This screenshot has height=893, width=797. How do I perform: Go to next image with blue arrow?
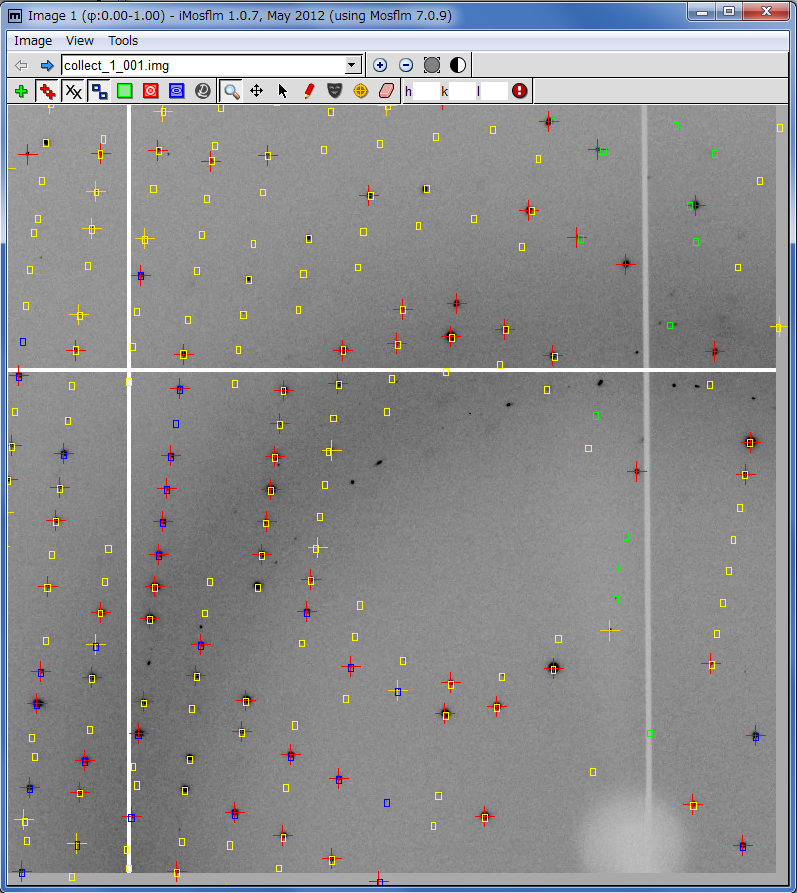tap(47, 65)
